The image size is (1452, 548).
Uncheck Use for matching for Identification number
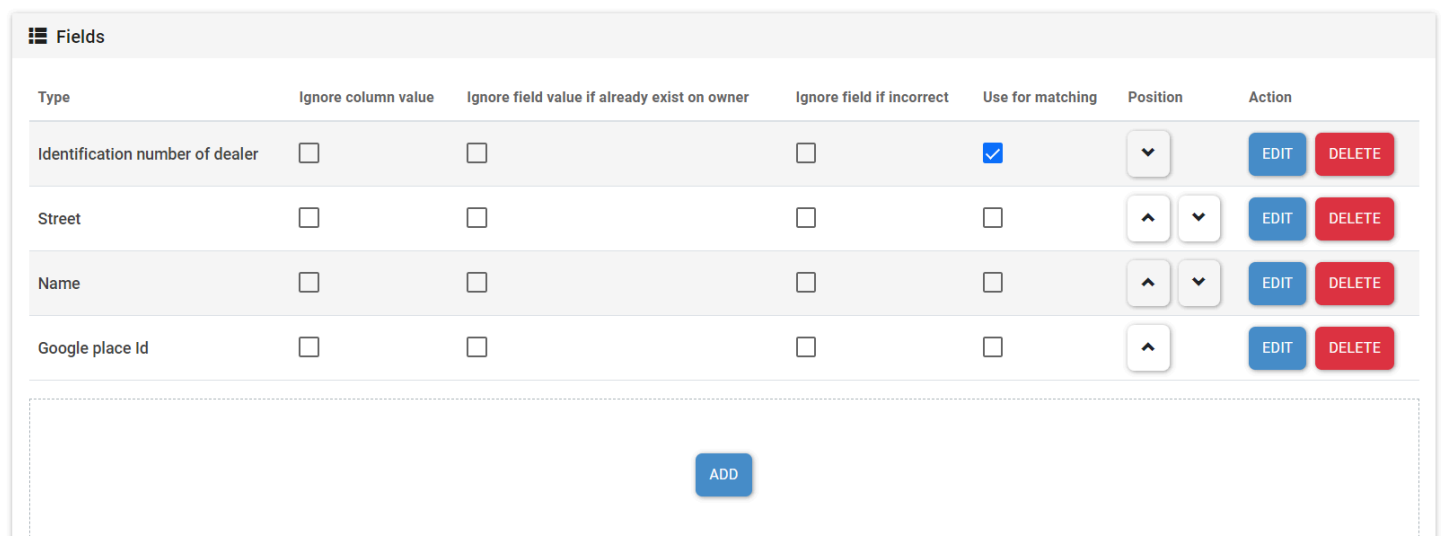992,153
